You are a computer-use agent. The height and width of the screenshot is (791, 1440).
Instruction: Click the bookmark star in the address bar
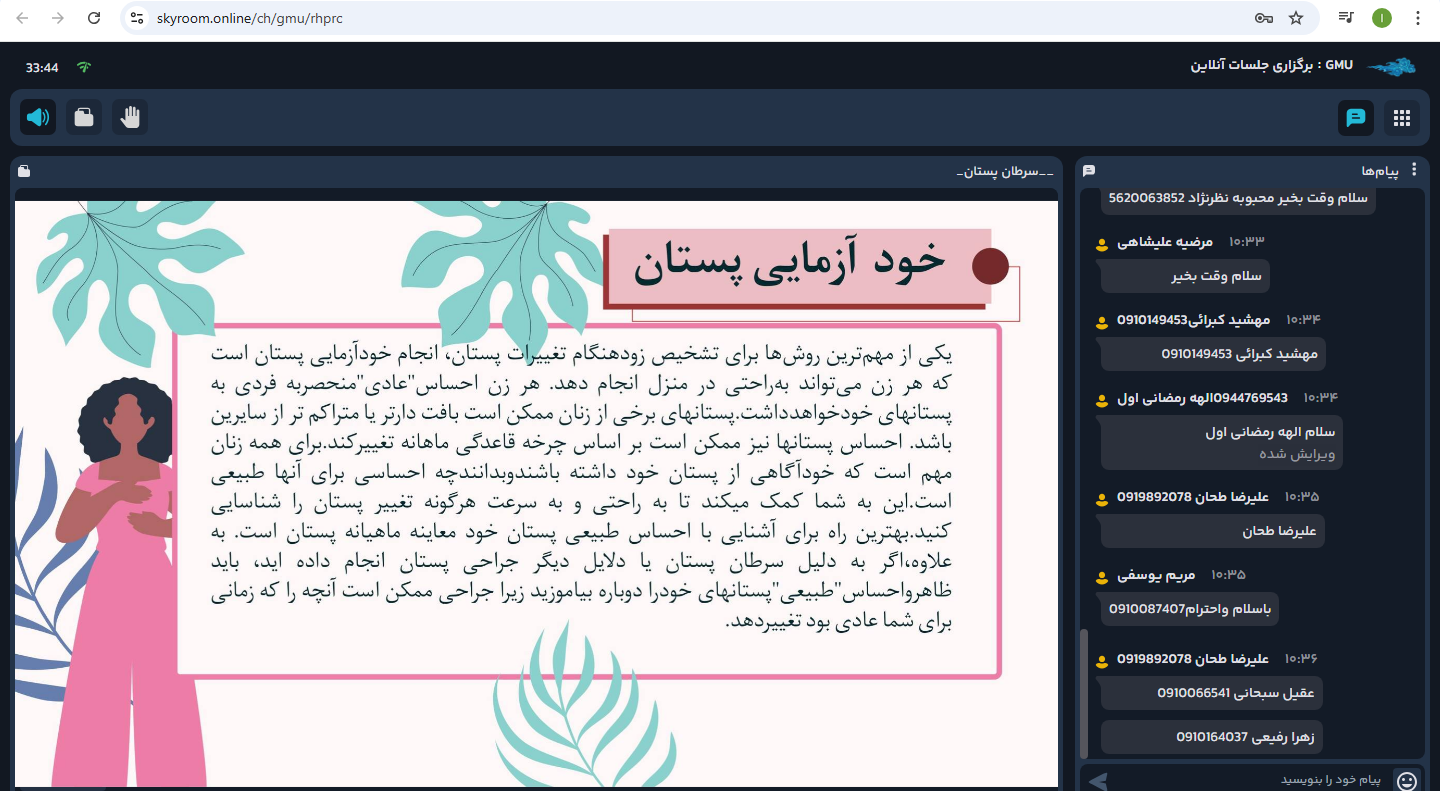[1297, 17]
